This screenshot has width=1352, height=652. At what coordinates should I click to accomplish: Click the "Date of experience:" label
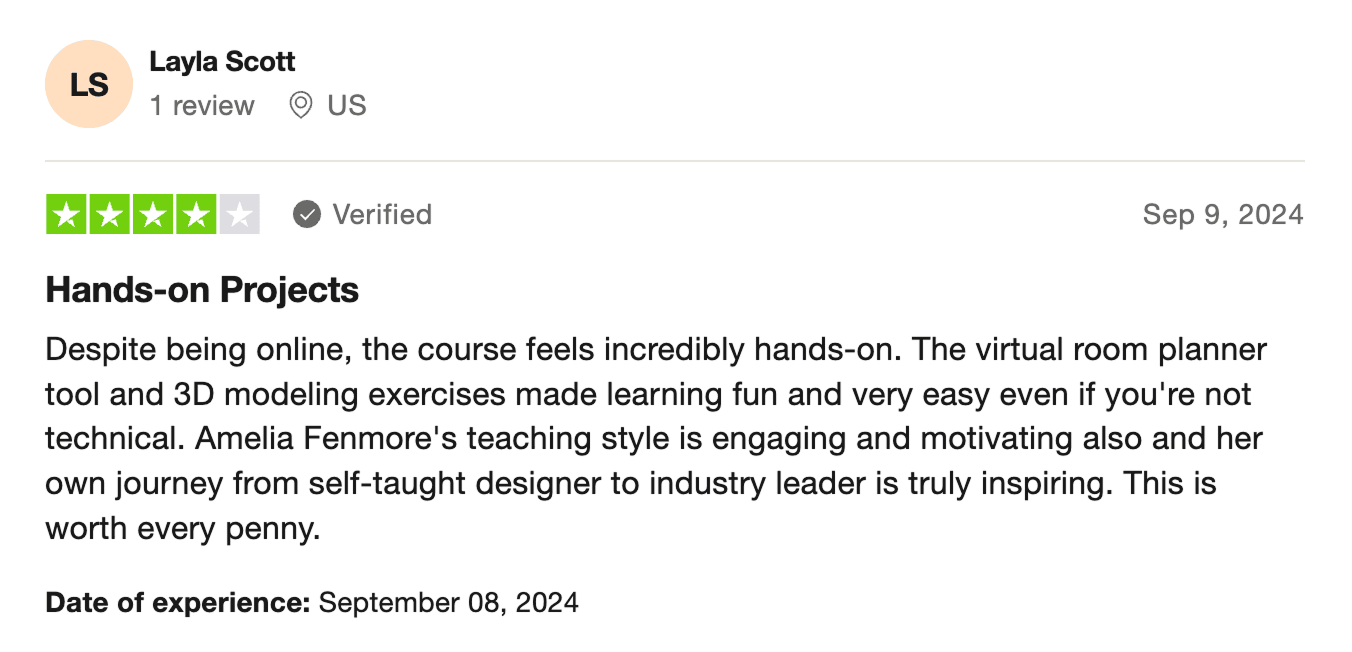pos(178,603)
